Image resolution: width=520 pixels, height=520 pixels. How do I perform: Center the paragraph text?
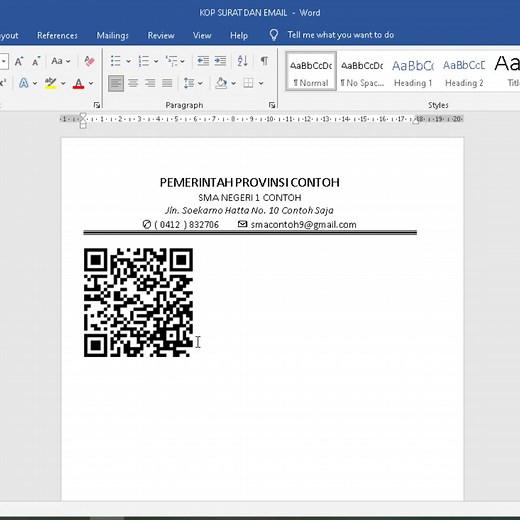[133, 83]
